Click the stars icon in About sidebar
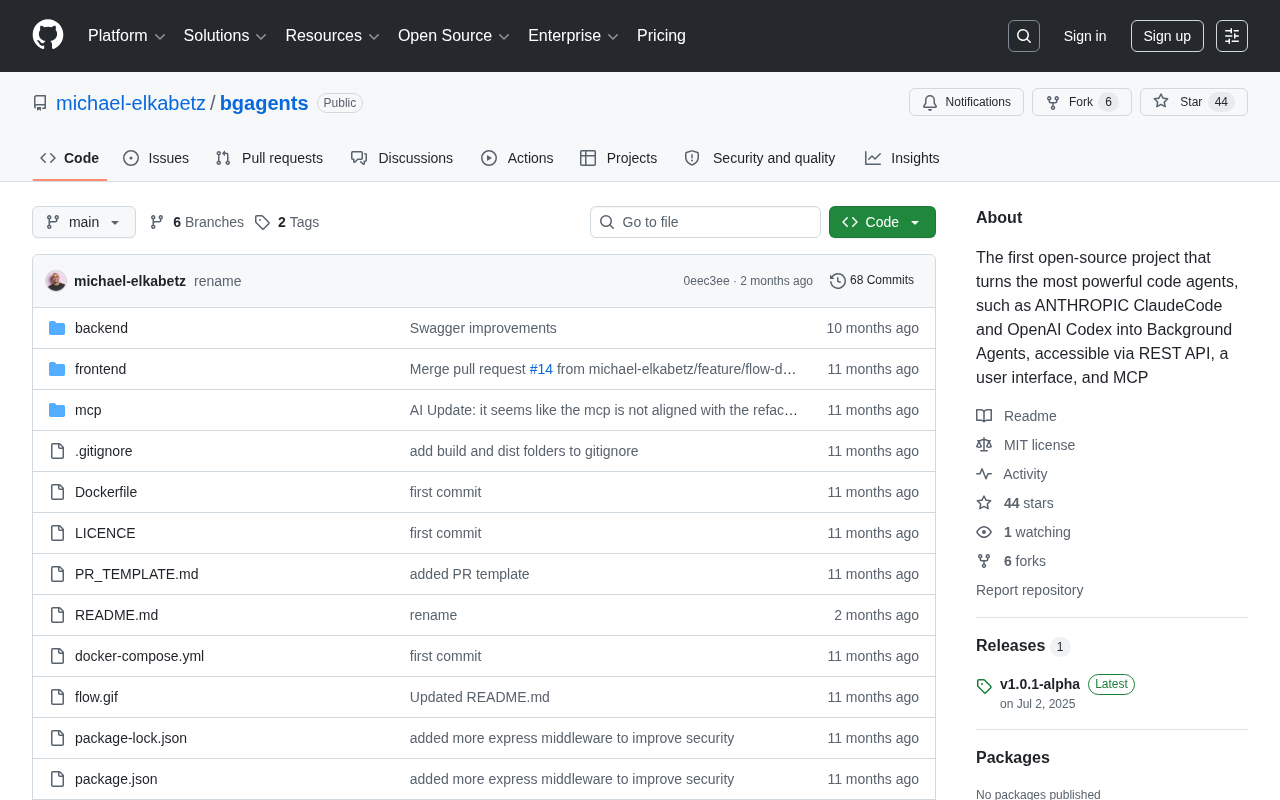1280x800 pixels. (x=984, y=503)
